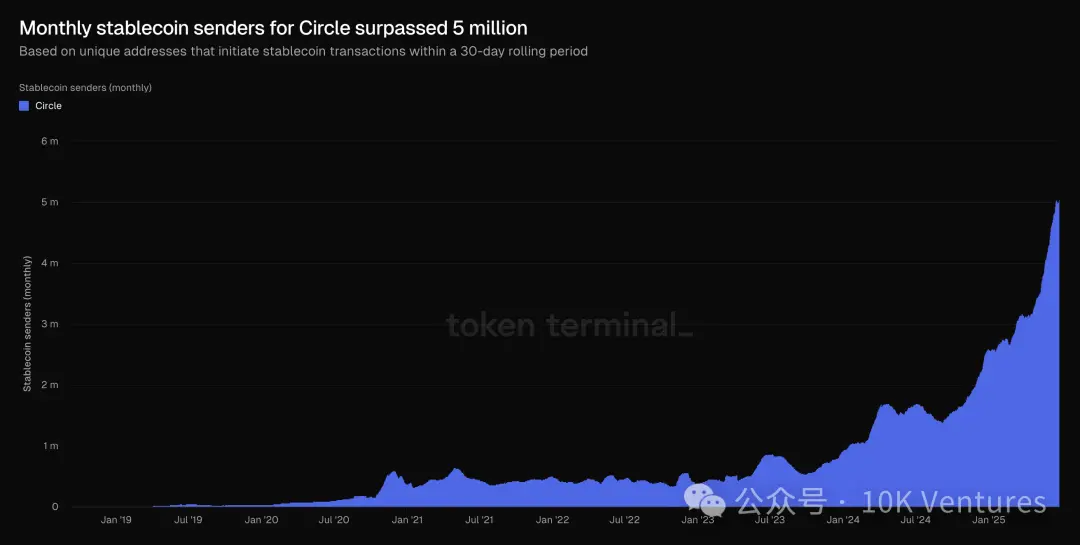Click the Stablecoin senders (monthly) legend heading
This screenshot has width=1080, height=545.
coord(85,88)
